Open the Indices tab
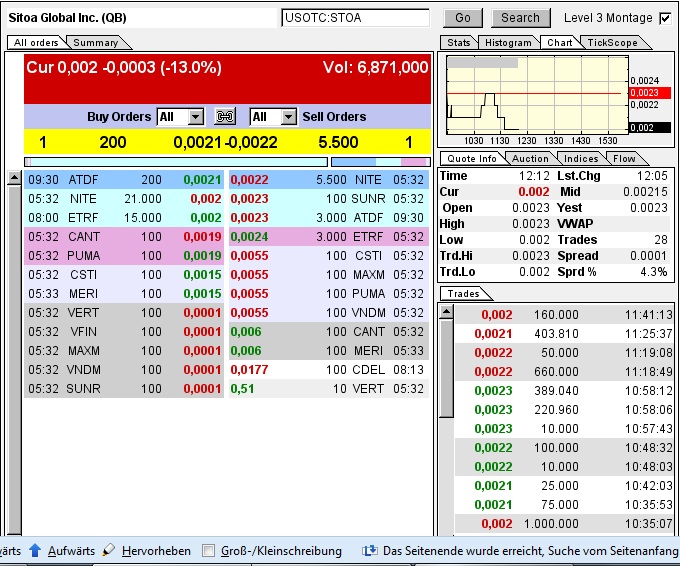Image resolution: width=680 pixels, height=566 pixels. click(581, 159)
